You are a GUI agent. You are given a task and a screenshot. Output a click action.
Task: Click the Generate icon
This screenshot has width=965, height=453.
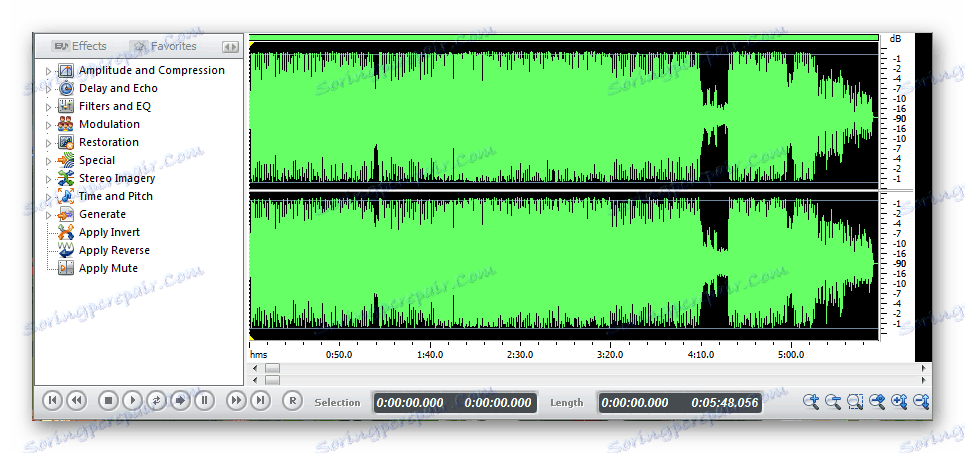click(x=65, y=214)
